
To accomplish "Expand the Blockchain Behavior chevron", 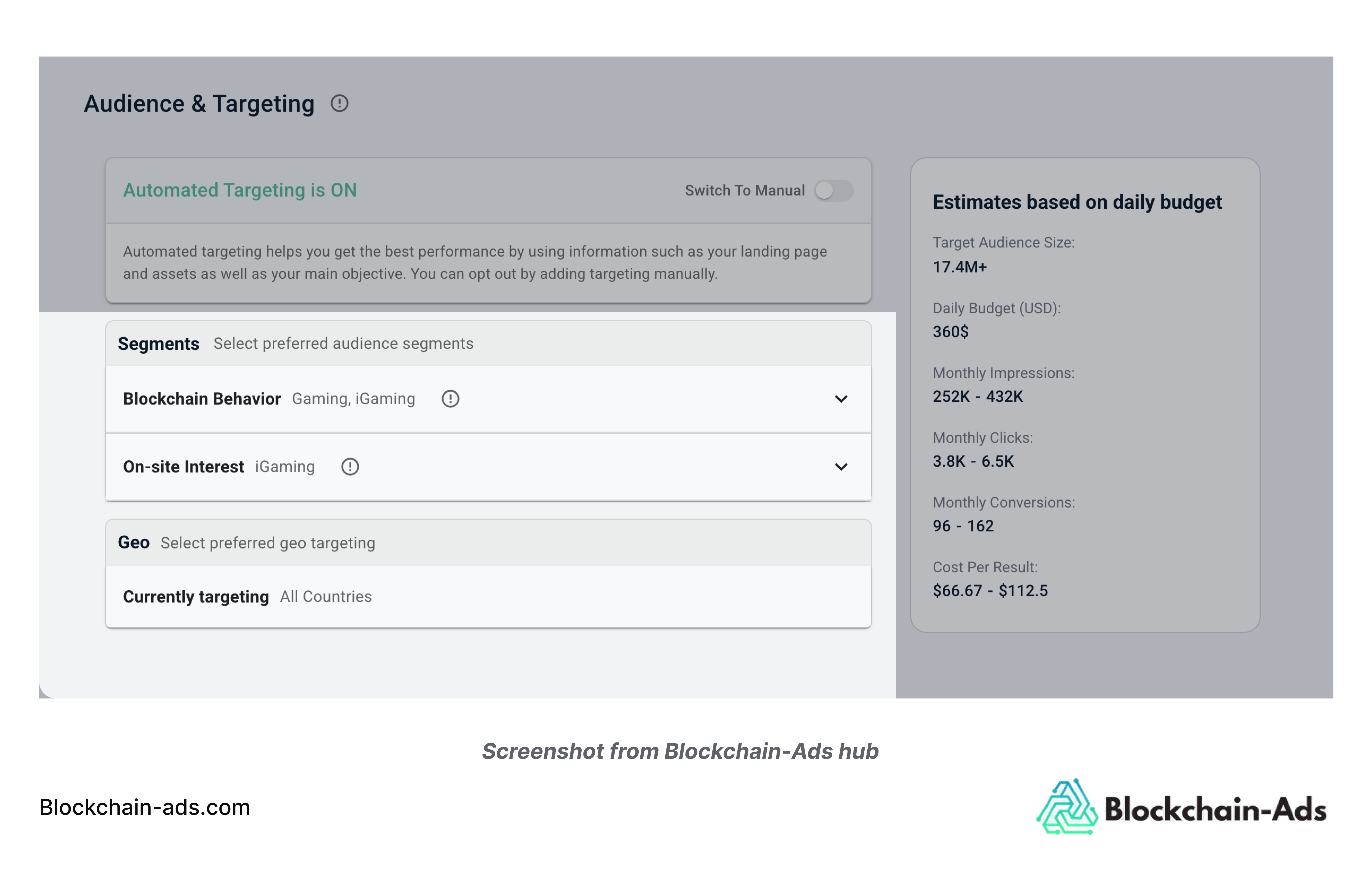I will 841,399.
